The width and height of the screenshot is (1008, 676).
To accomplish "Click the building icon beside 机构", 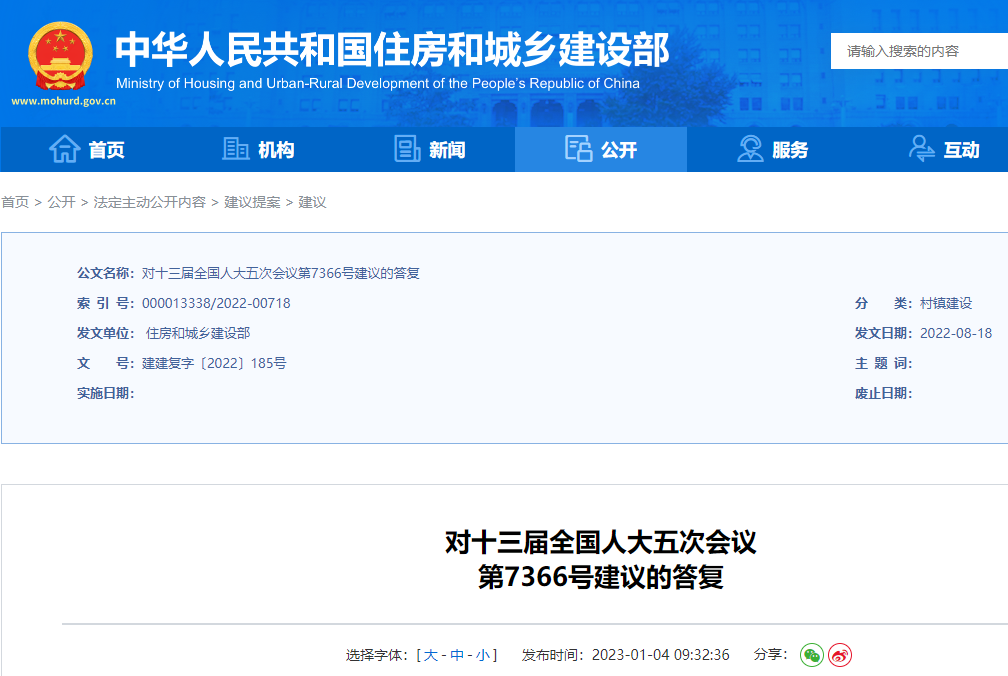I will (235, 147).
